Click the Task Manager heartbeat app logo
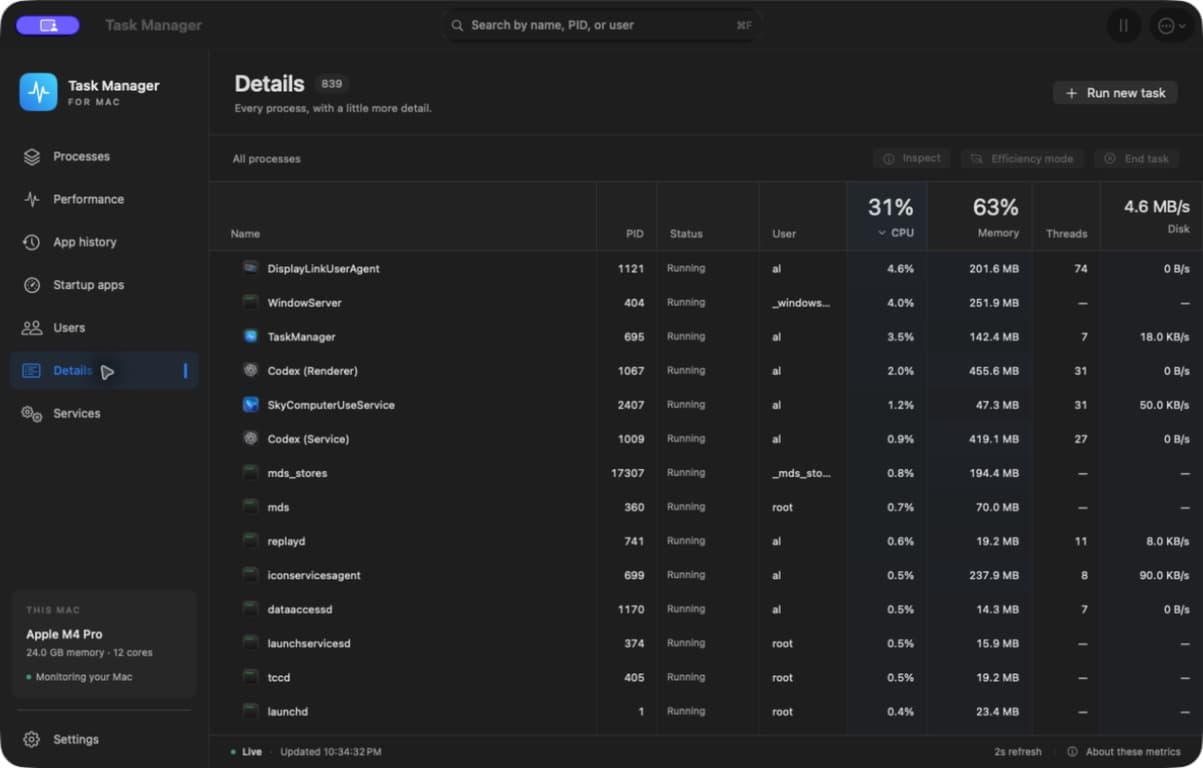The width and height of the screenshot is (1203, 768). pyautogui.click(x=38, y=92)
